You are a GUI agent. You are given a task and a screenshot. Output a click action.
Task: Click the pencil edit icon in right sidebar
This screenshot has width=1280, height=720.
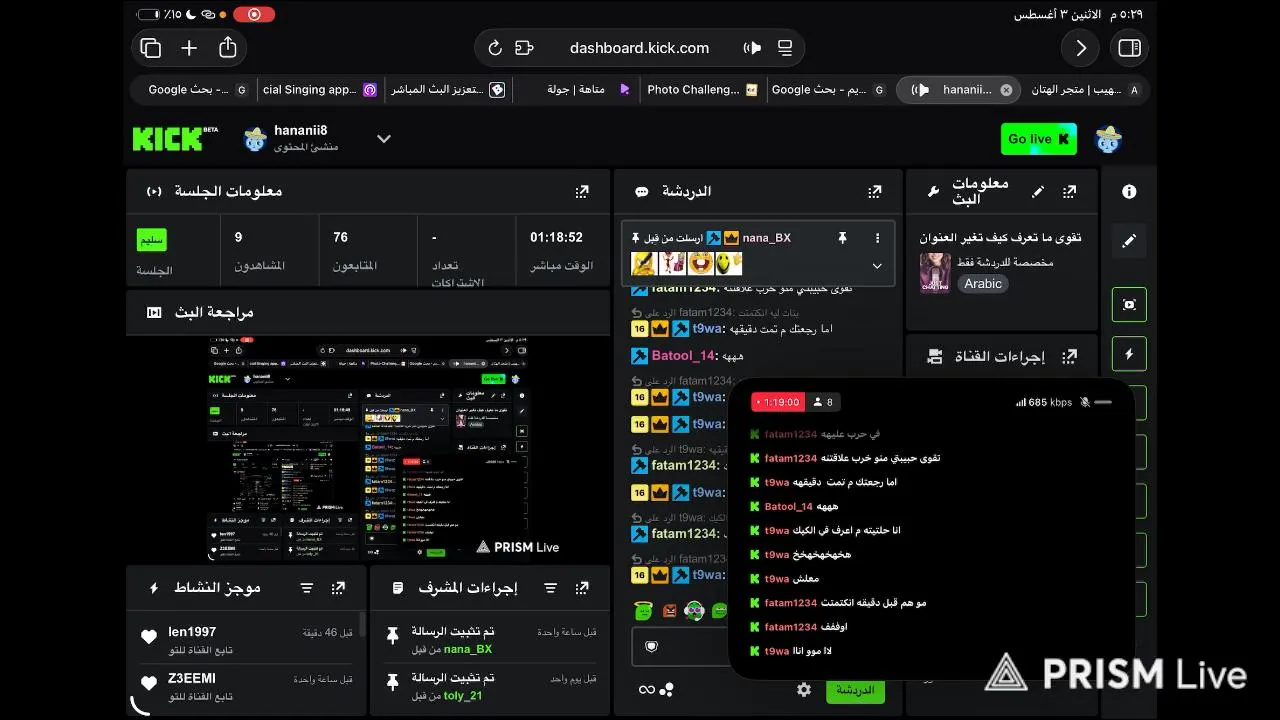(x=1129, y=241)
